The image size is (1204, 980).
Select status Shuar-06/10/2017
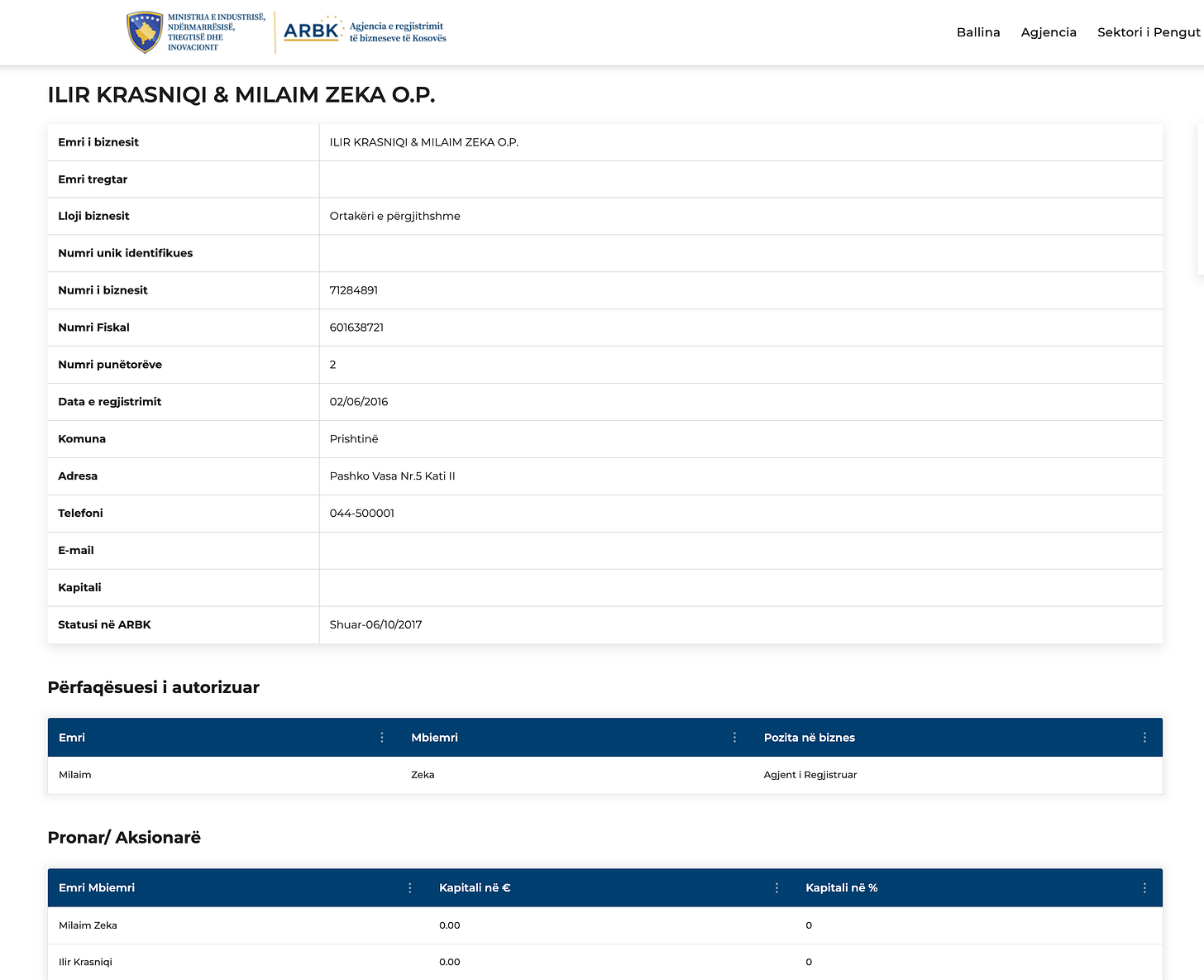[376, 625]
